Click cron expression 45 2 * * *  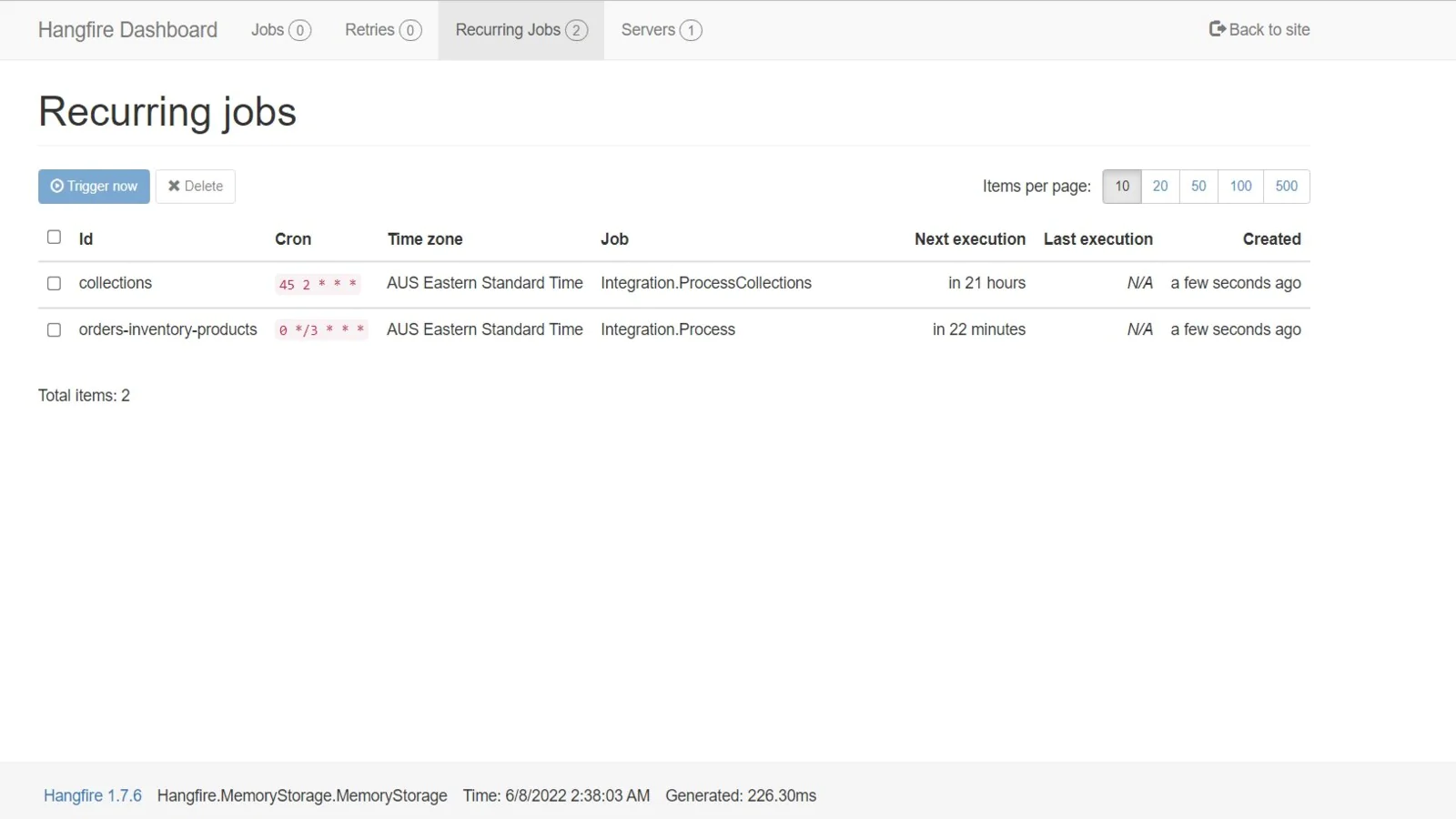coord(318,284)
